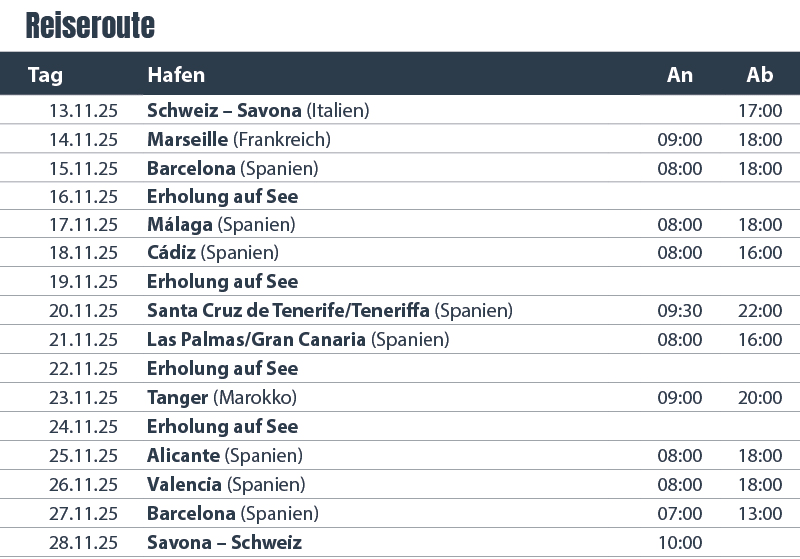The height and width of the screenshot is (559, 800).
Task: Click the Alicante port name
Action: click(x=184, y=455)
